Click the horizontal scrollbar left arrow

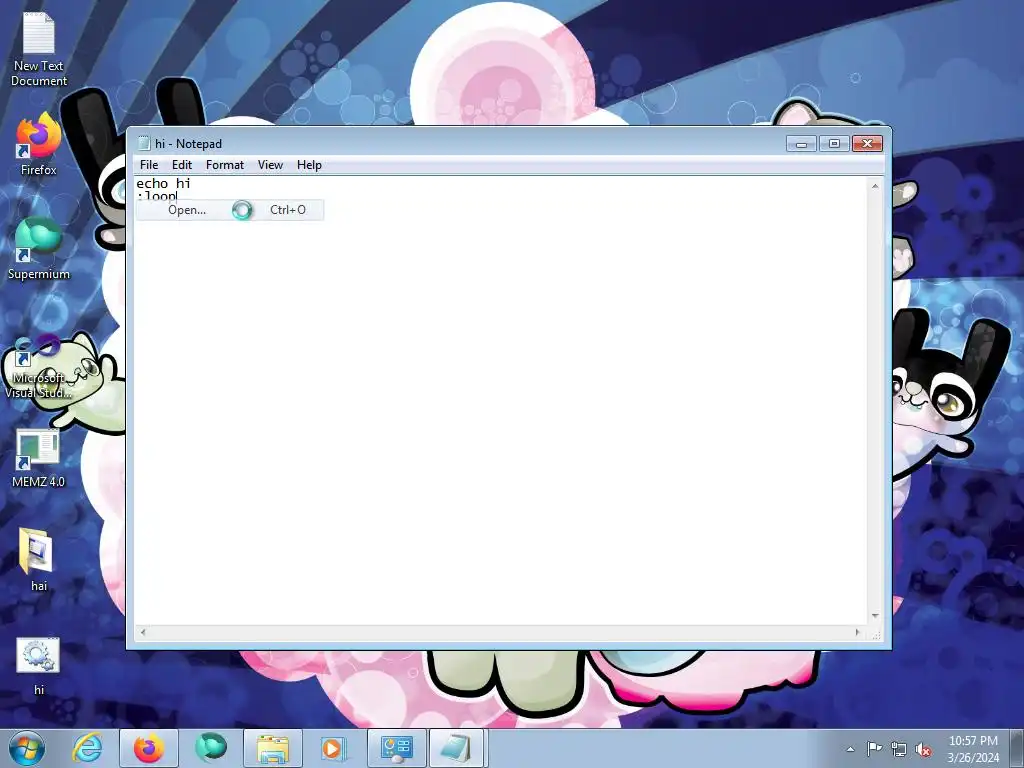click(143, 632)
